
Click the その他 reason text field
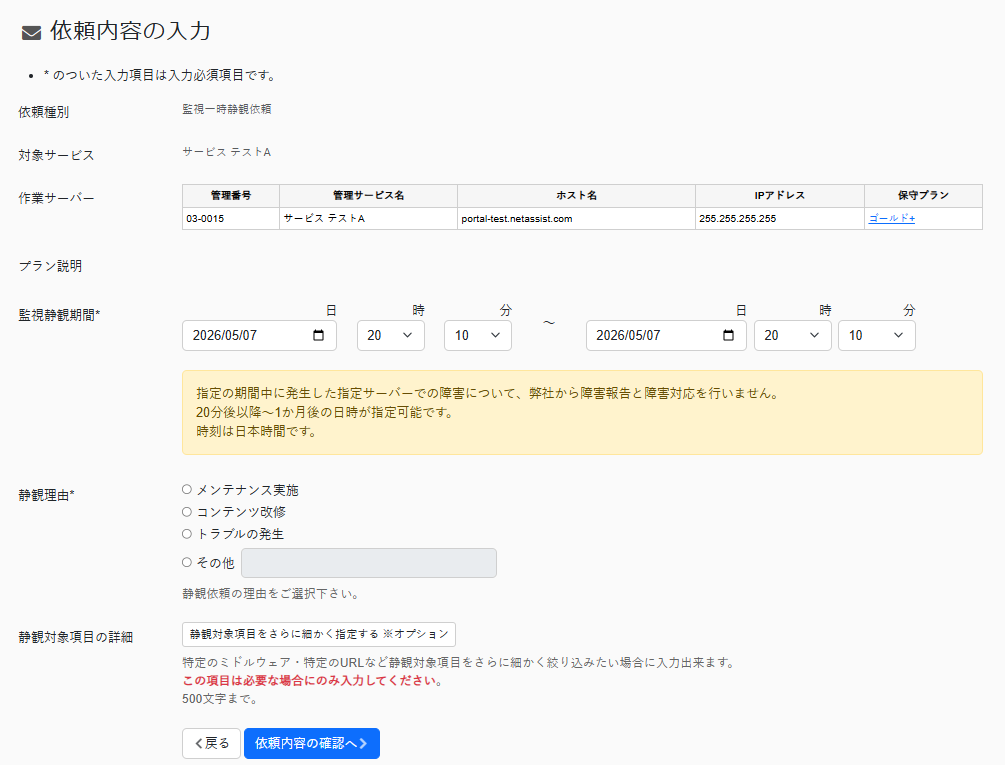(x=369, y=563)
